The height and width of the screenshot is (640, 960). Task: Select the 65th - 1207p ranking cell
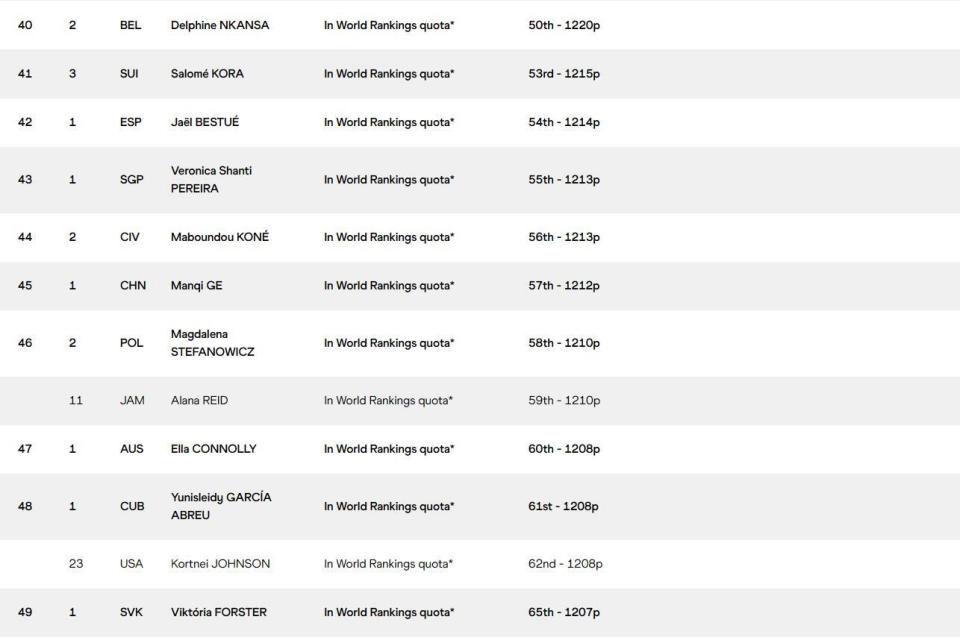coord(564,613)
